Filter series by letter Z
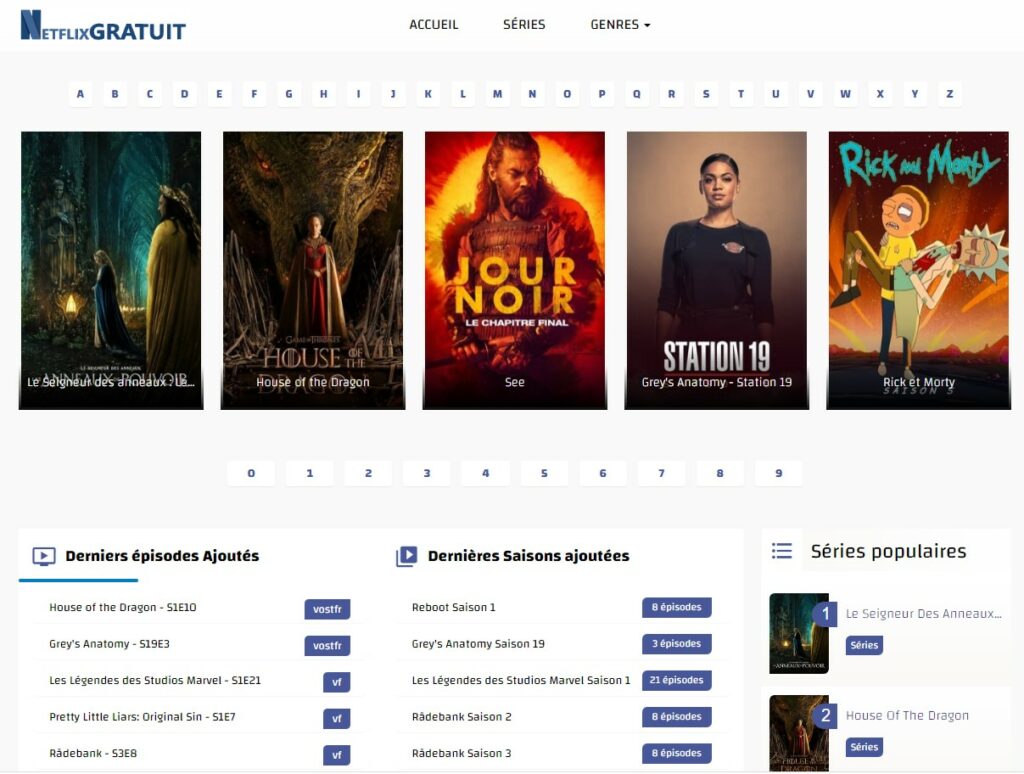The image size is (1024, 774). coord(950,94)
